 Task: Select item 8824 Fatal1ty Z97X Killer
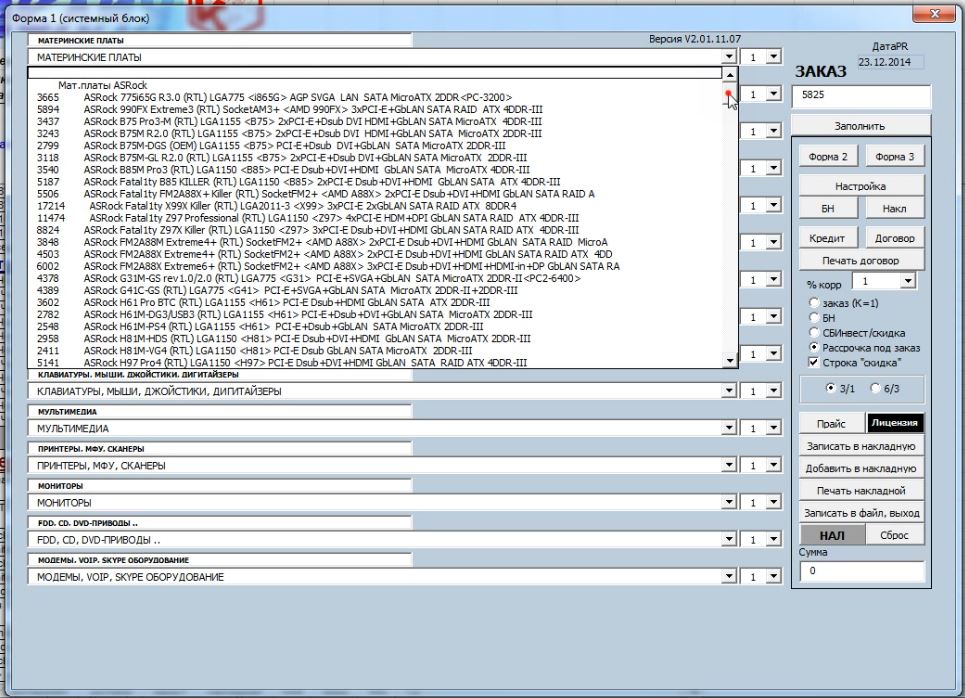[x=374, y=230]
